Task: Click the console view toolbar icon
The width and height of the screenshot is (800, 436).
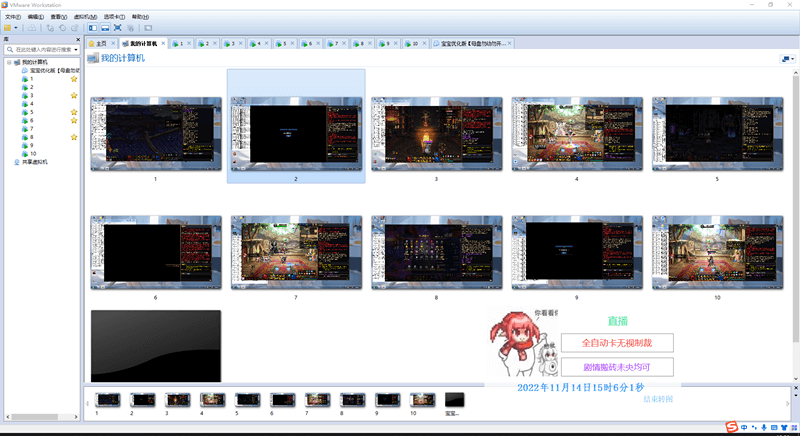Action: click(148, 28)
